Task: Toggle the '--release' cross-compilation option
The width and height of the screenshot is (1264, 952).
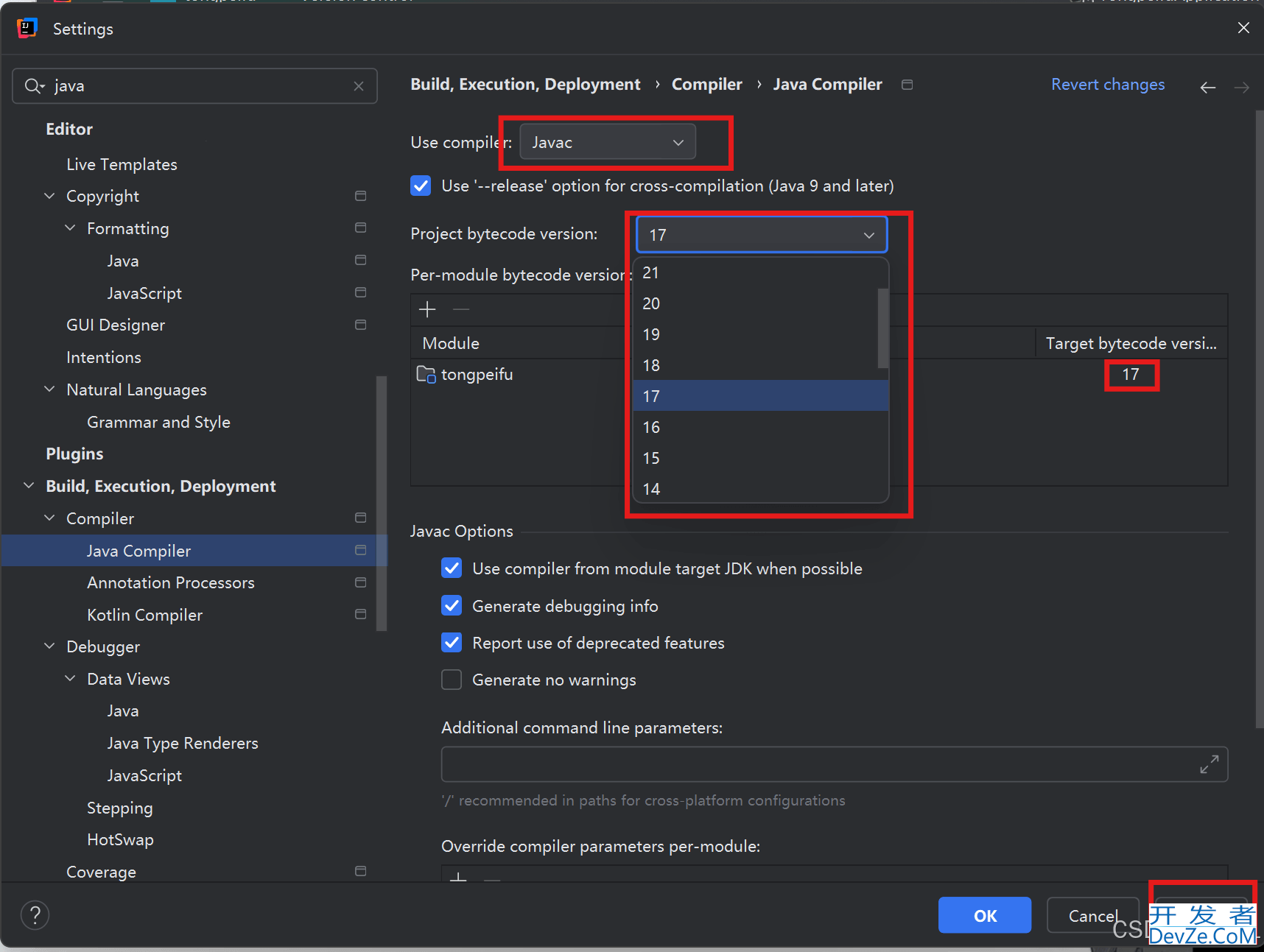Action: (421, 186)
